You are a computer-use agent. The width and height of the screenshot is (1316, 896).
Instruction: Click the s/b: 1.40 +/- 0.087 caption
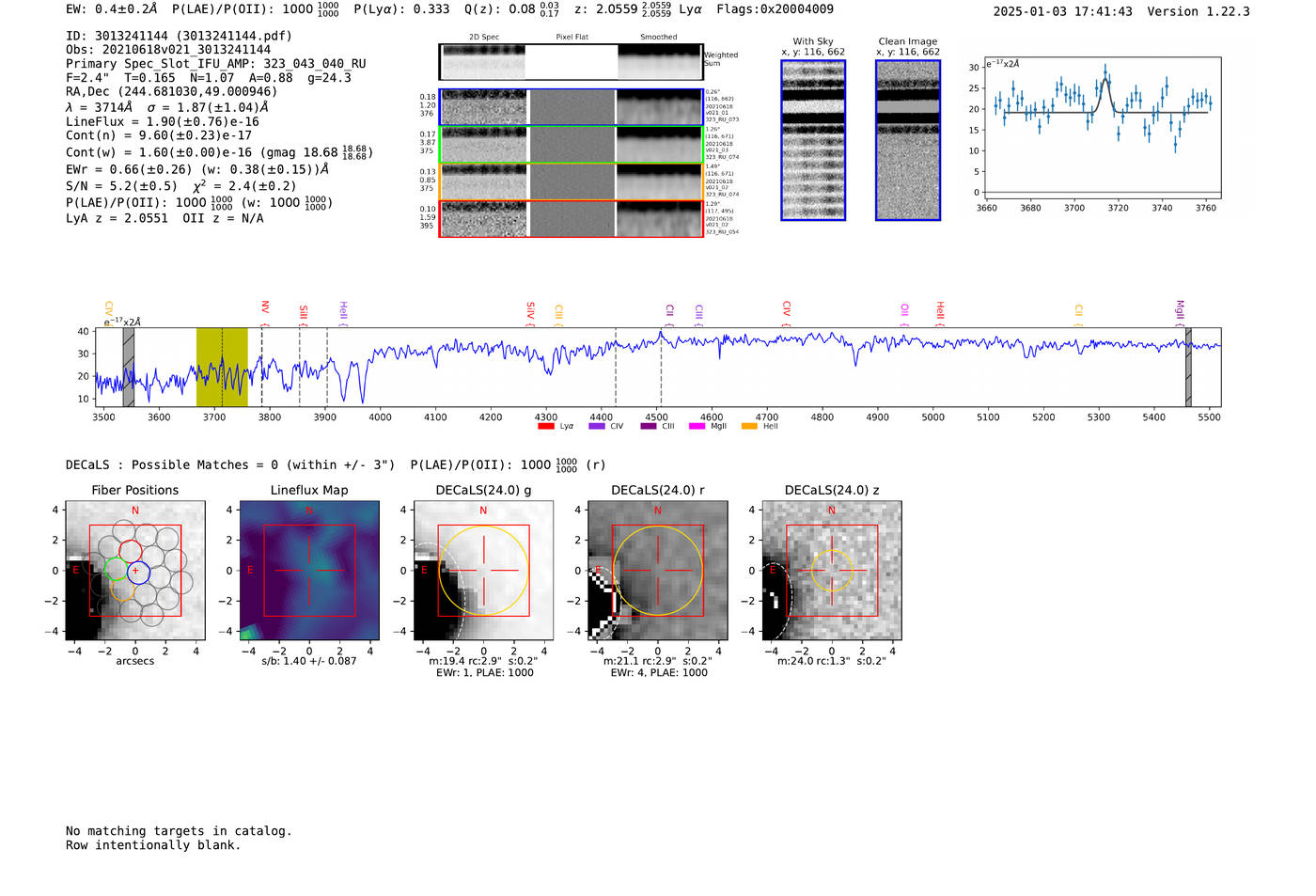[309, 661]
